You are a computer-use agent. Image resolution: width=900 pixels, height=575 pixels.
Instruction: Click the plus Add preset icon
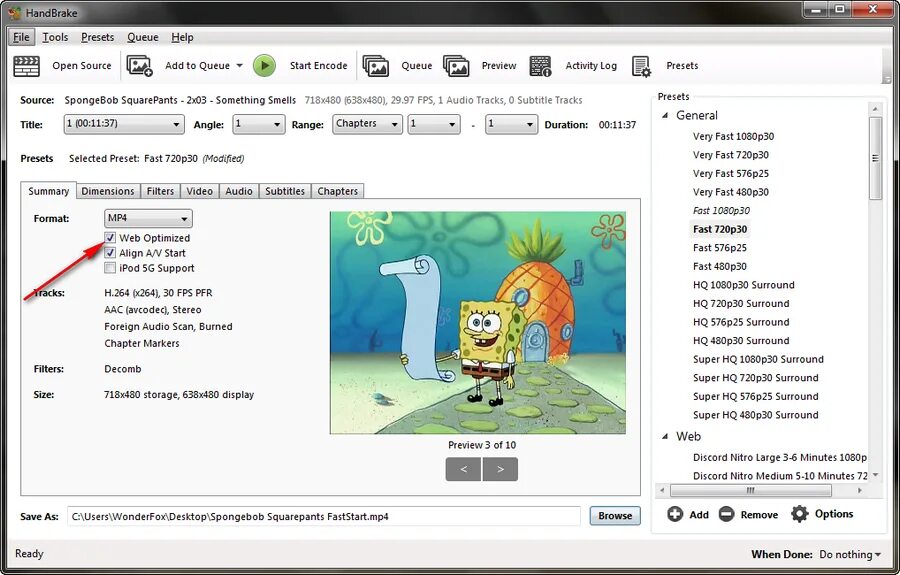pos(675,514)
